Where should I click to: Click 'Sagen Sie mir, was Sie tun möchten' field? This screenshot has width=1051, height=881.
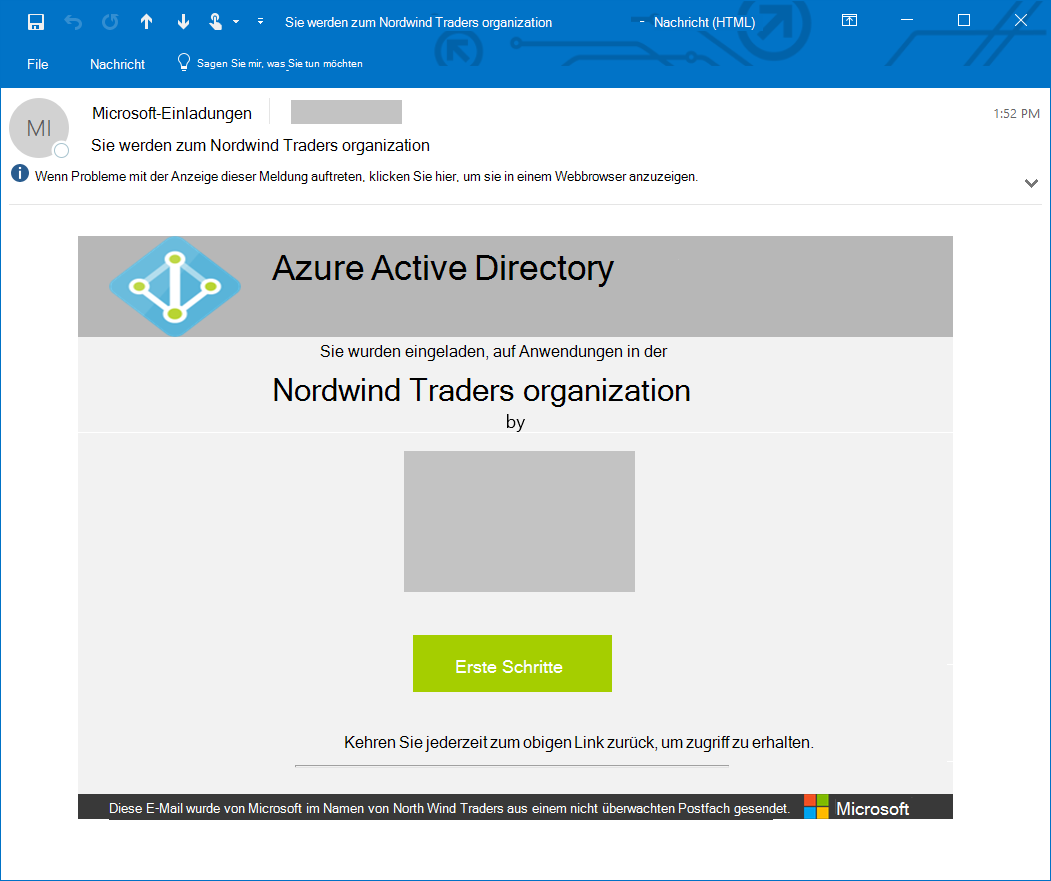[280, 64]
